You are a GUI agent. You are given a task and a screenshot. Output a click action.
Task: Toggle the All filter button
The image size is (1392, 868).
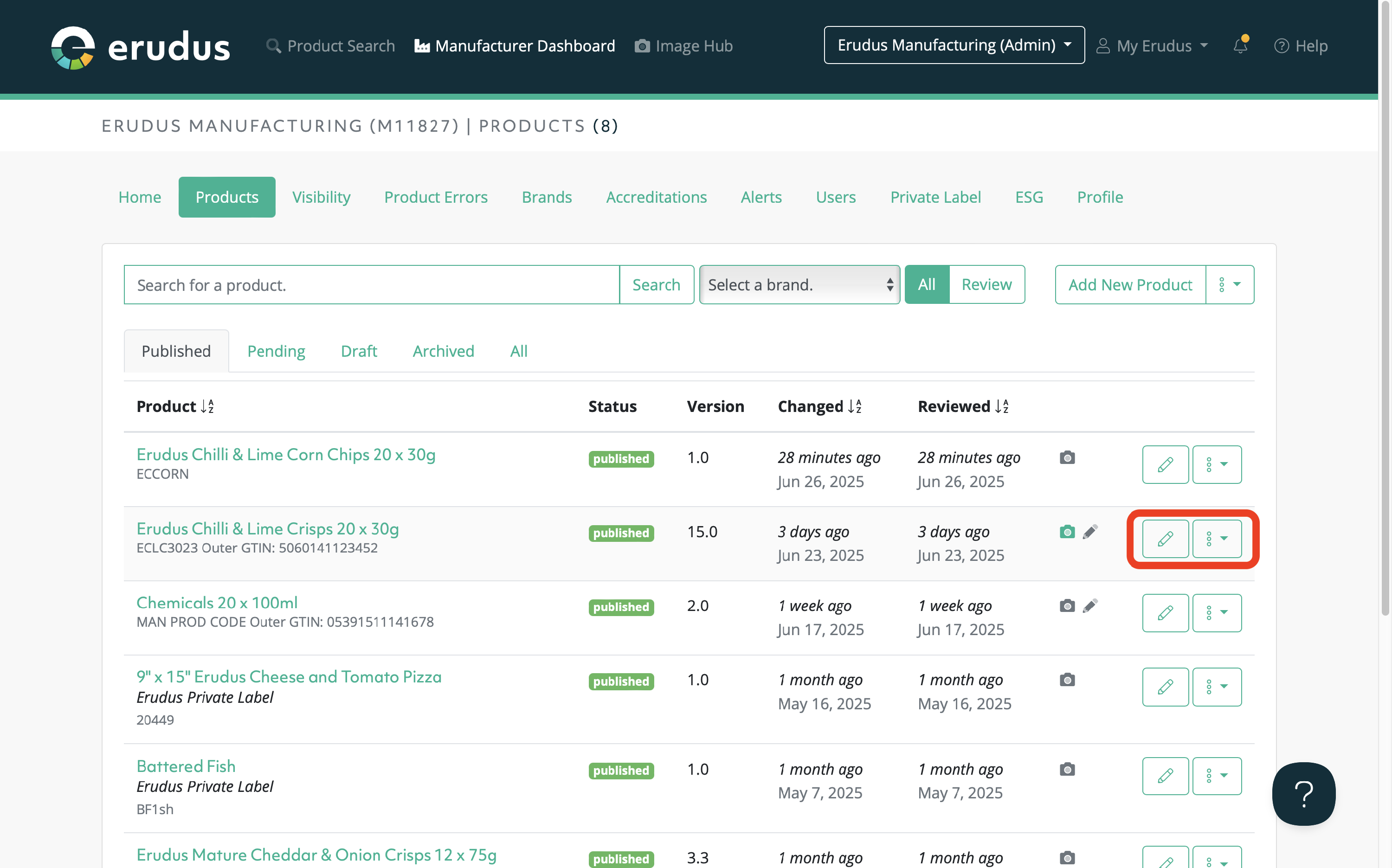[x=927, y=284]
